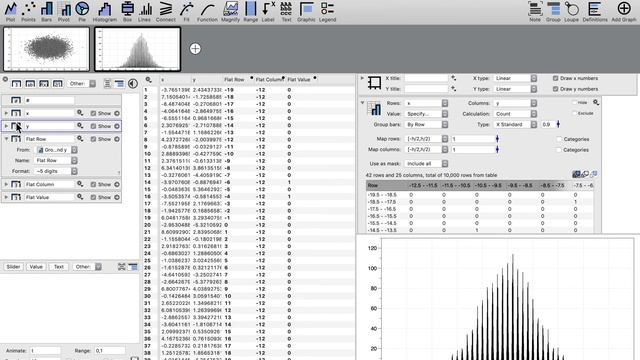Add a Graphic command
The width and height of the screenshot is (640, 360).
pos(306,11)
